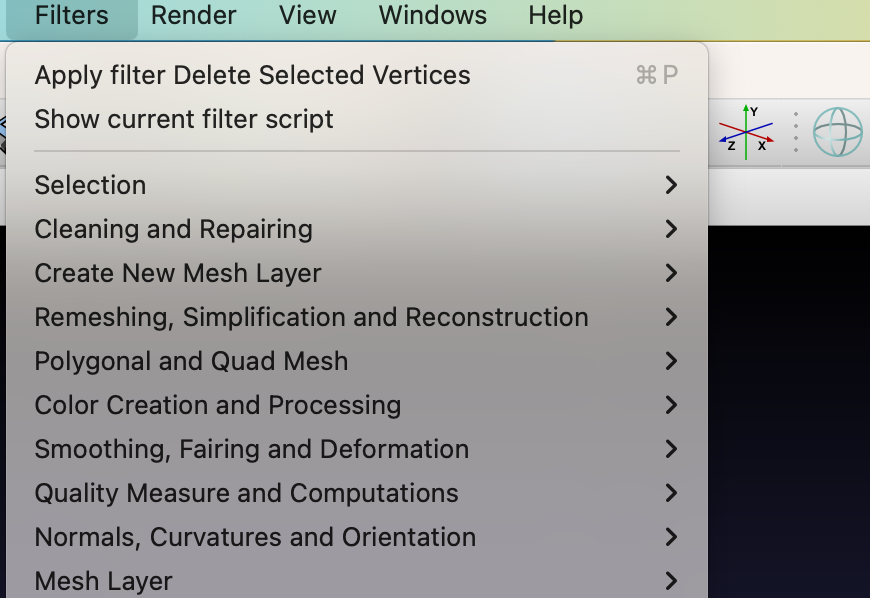Apply filter Delete Selected Vertices

click(252, 75)
